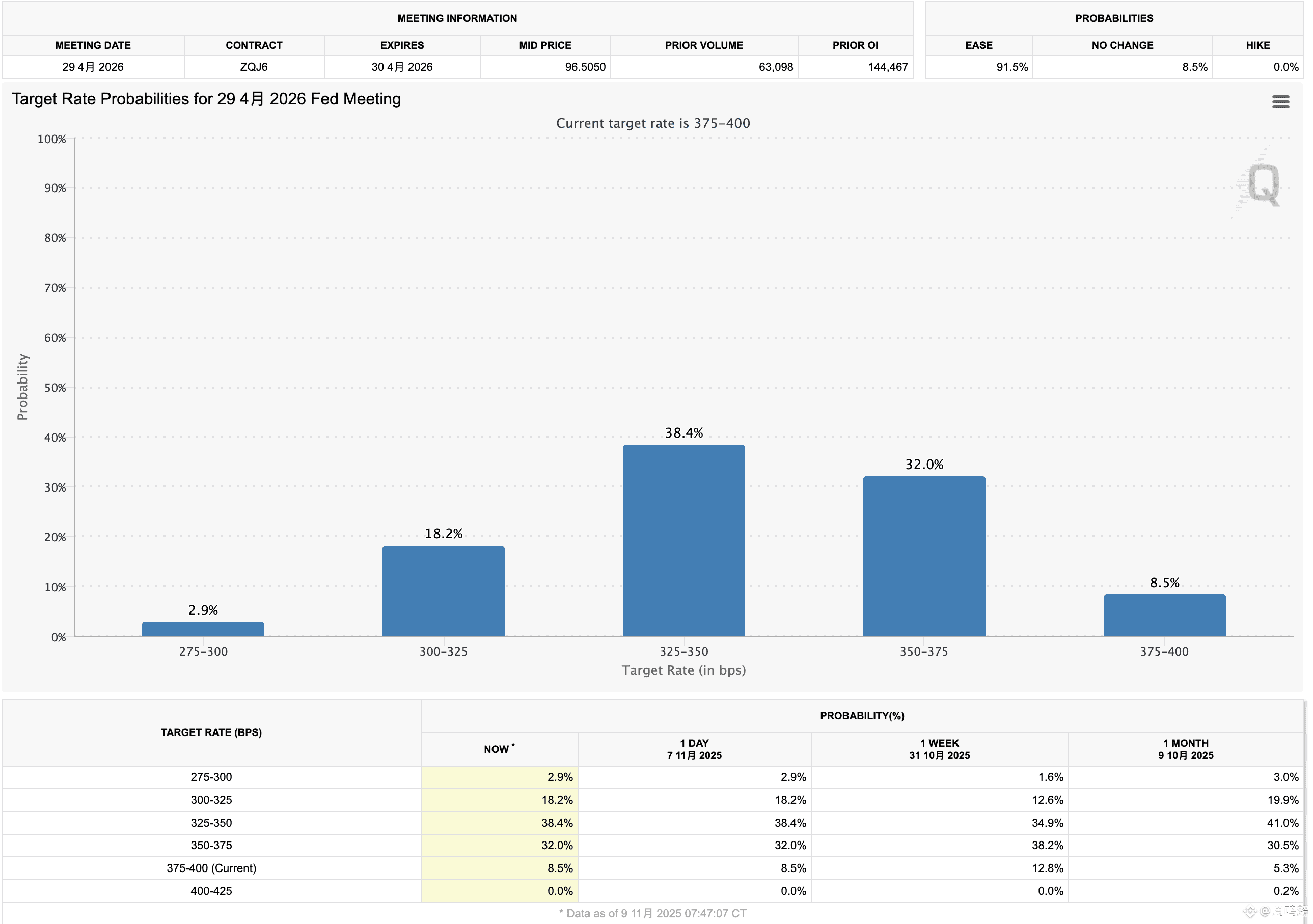1313x924 pixels.
Task: Click the Target Rate Probabilities chart title
Action: pyautogui.click(x=206, y=99)
